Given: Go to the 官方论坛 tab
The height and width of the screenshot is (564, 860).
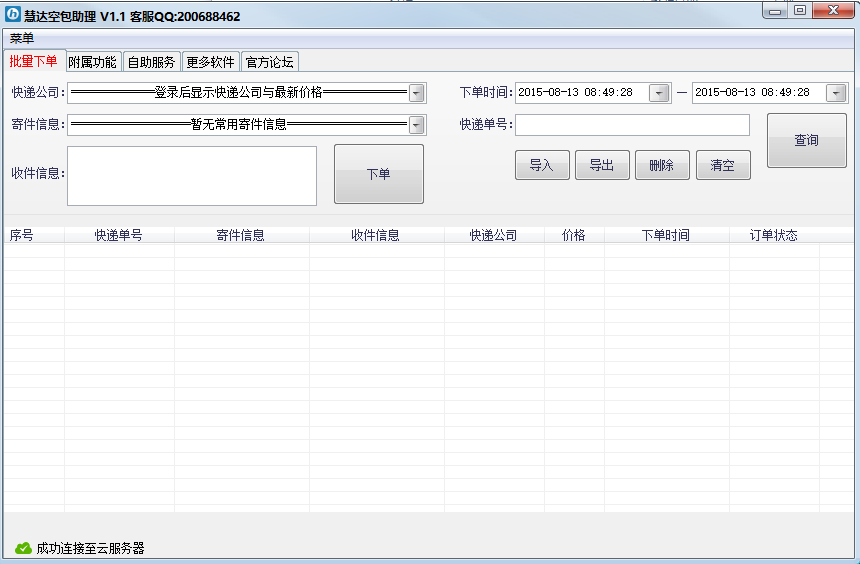Looking at the screenshot, I should coord(270,62).
